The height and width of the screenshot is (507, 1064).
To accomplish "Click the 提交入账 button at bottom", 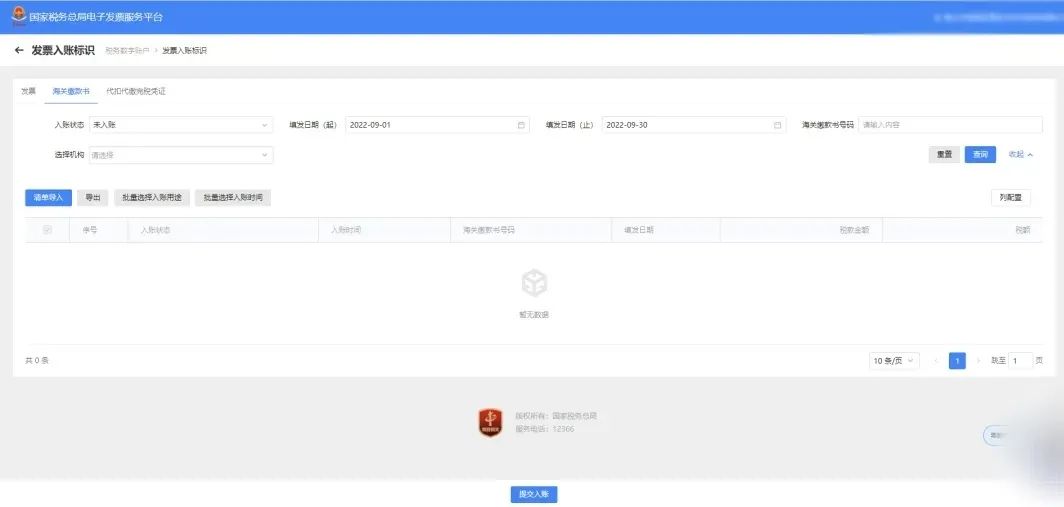I will pos(533,494).
